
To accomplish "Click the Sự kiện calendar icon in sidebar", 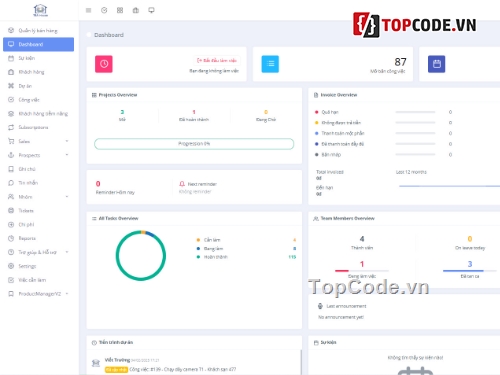I will [11, 58].
